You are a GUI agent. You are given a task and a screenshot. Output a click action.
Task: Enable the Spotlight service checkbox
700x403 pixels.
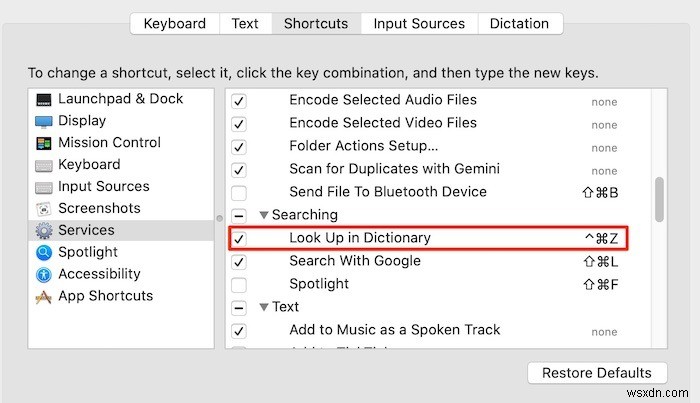point(239,284)
